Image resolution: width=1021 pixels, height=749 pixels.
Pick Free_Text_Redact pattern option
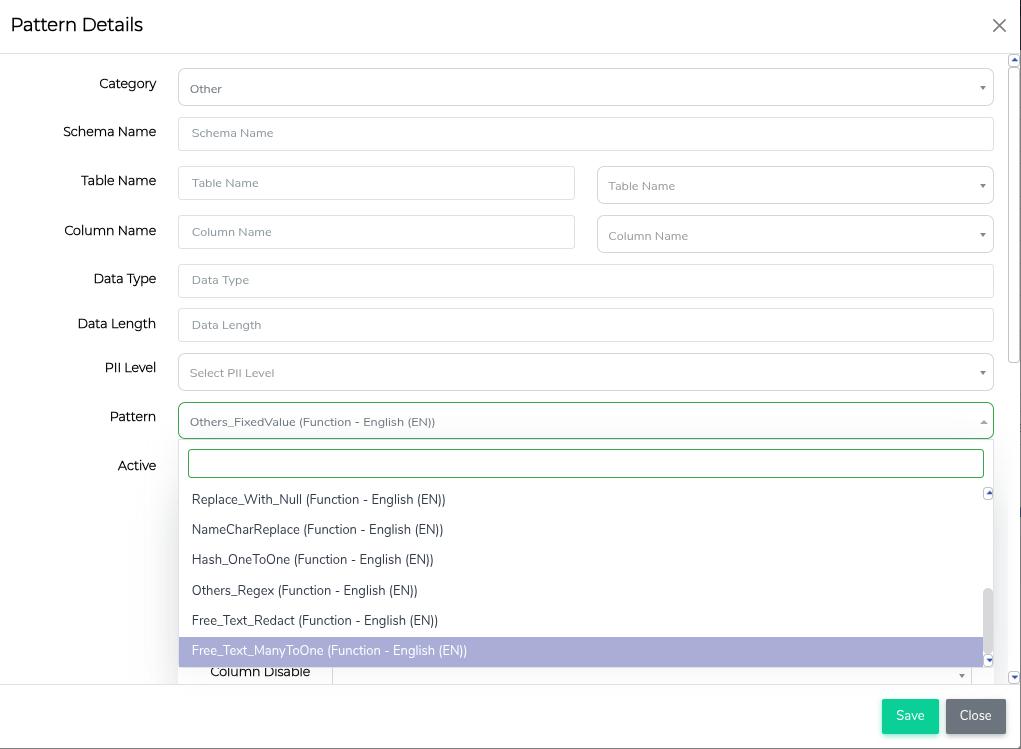(x=314, y=621)
